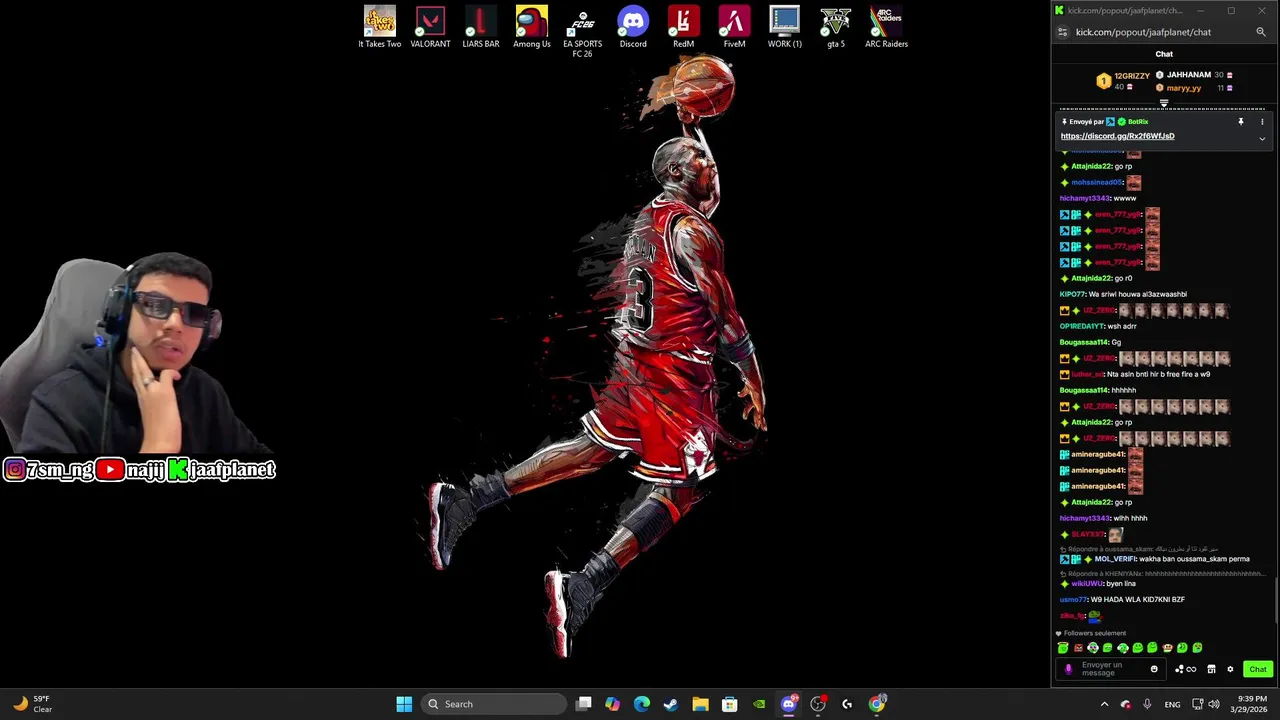Click the first quick emote above message box
The height and width of the screenshot is (720, 1280).
coord(1063,648)
